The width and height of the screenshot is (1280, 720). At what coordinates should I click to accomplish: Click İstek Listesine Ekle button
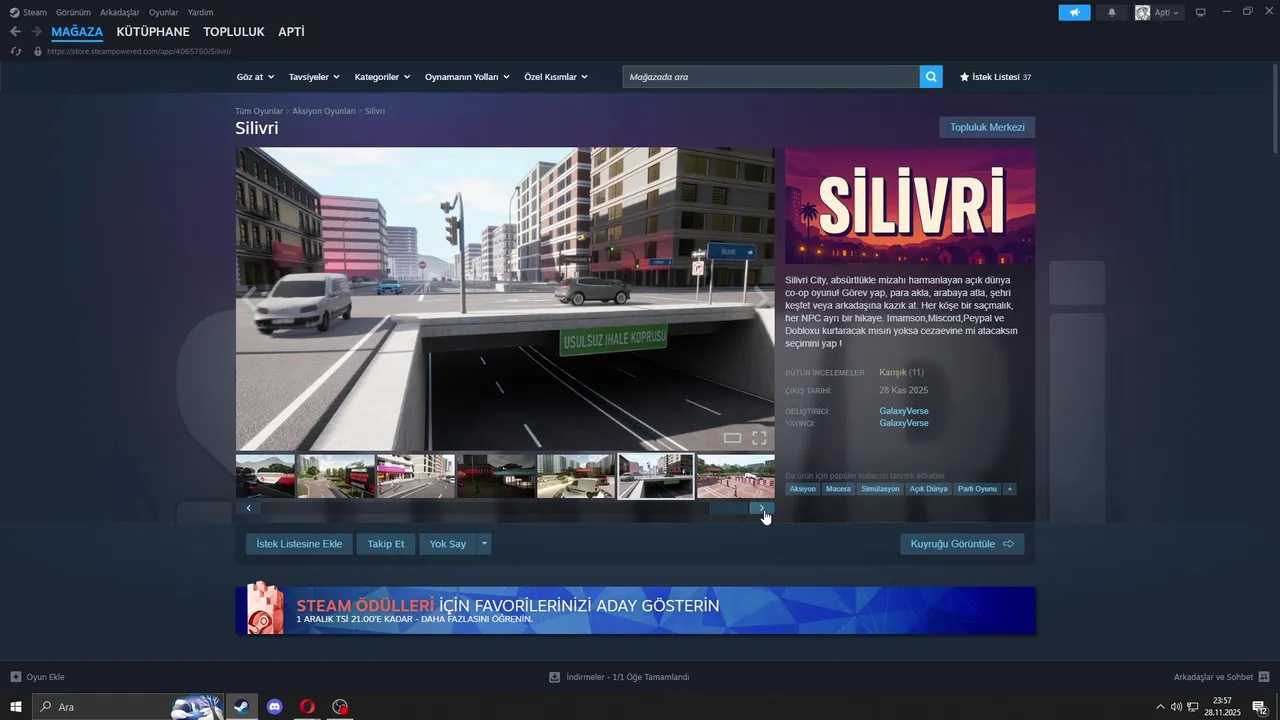click(299, 544)
